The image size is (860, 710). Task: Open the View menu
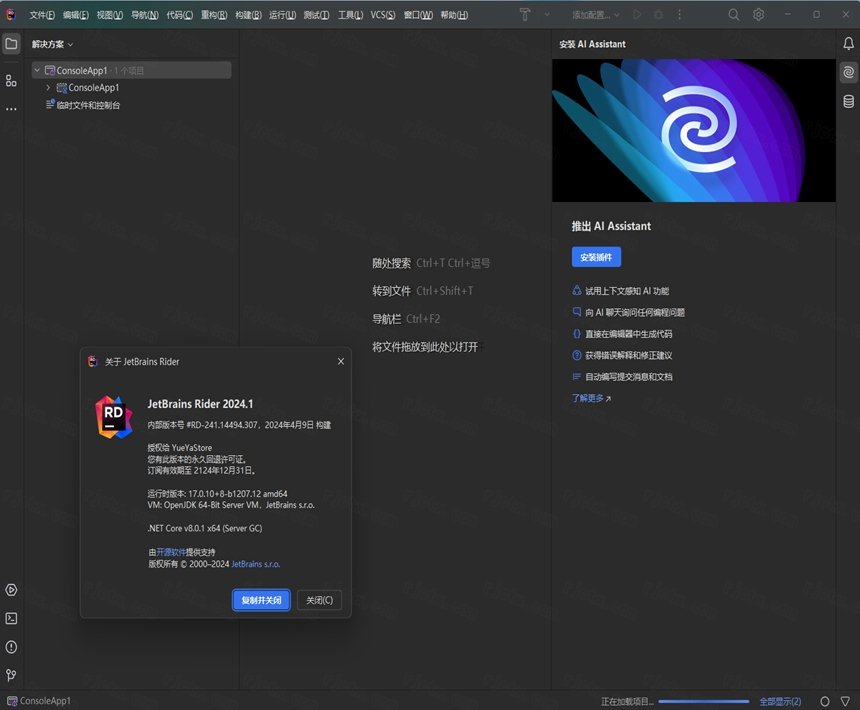(110, 15)
